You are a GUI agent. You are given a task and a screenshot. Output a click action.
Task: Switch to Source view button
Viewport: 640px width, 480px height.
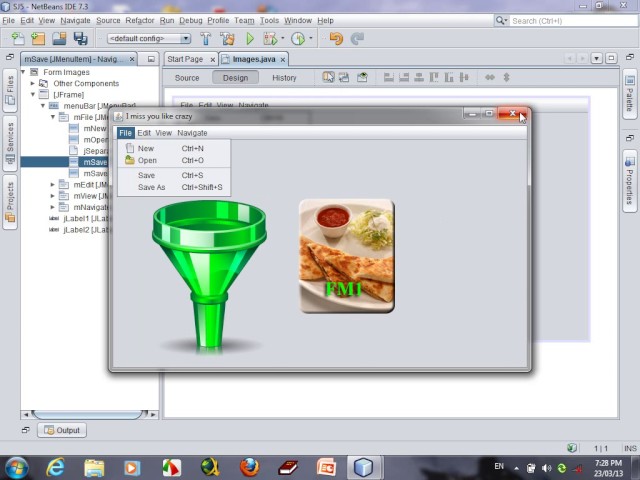click(x=187, y=78)
